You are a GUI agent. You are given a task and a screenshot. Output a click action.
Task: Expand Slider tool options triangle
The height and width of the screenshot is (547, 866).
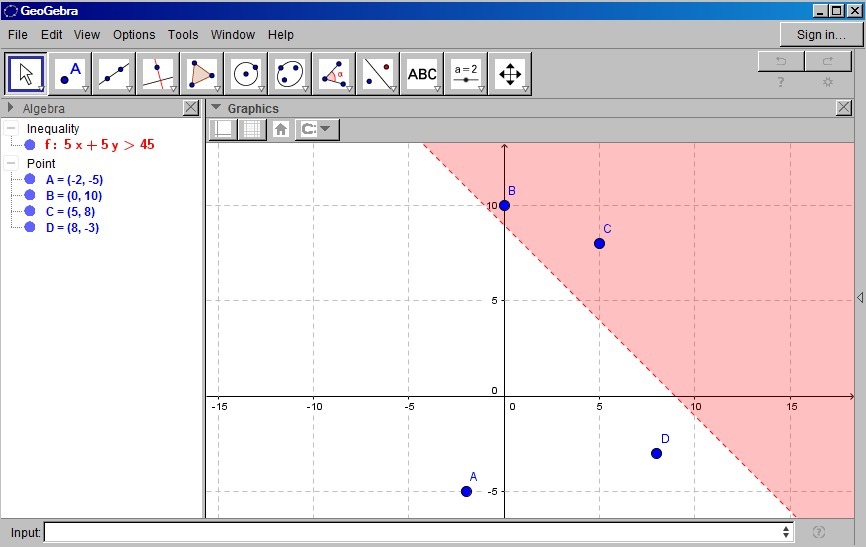coord(481,89)
